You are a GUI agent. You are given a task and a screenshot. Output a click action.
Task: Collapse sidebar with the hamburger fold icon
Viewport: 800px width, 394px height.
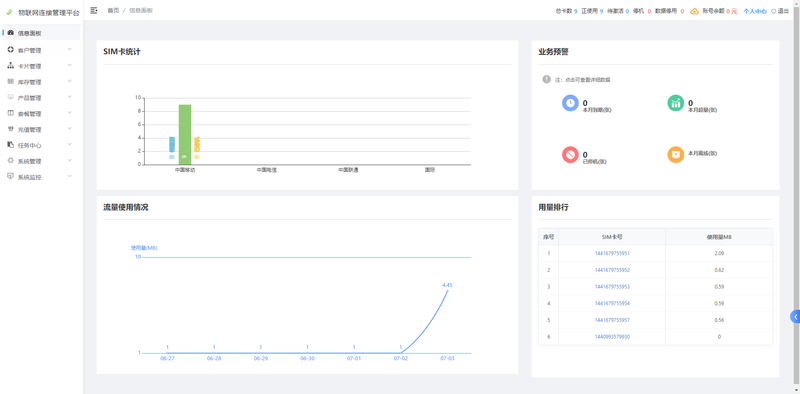(x=93, y=10)
